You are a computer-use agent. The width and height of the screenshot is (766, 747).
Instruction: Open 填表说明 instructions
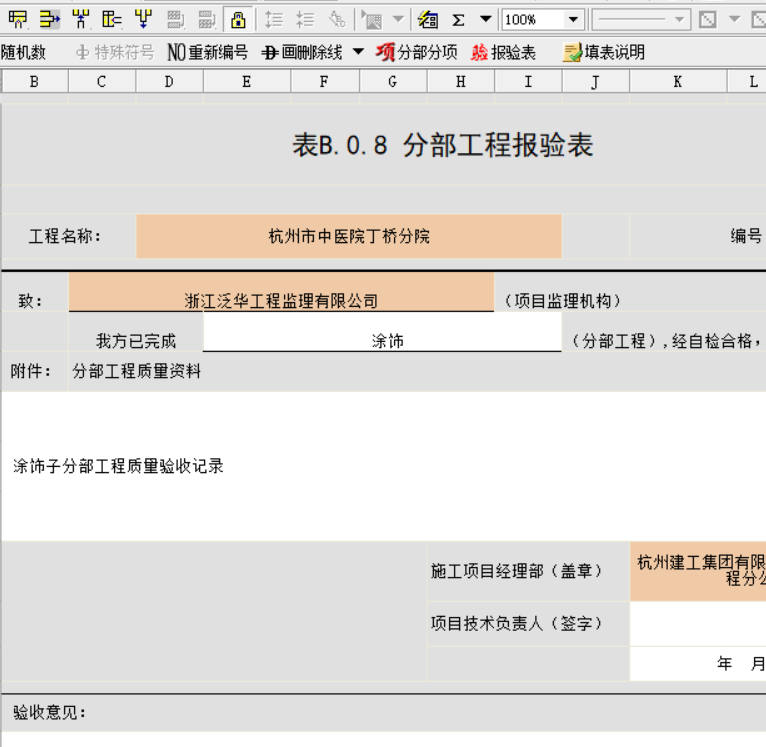pyautogui.click(x=603, y=52)
